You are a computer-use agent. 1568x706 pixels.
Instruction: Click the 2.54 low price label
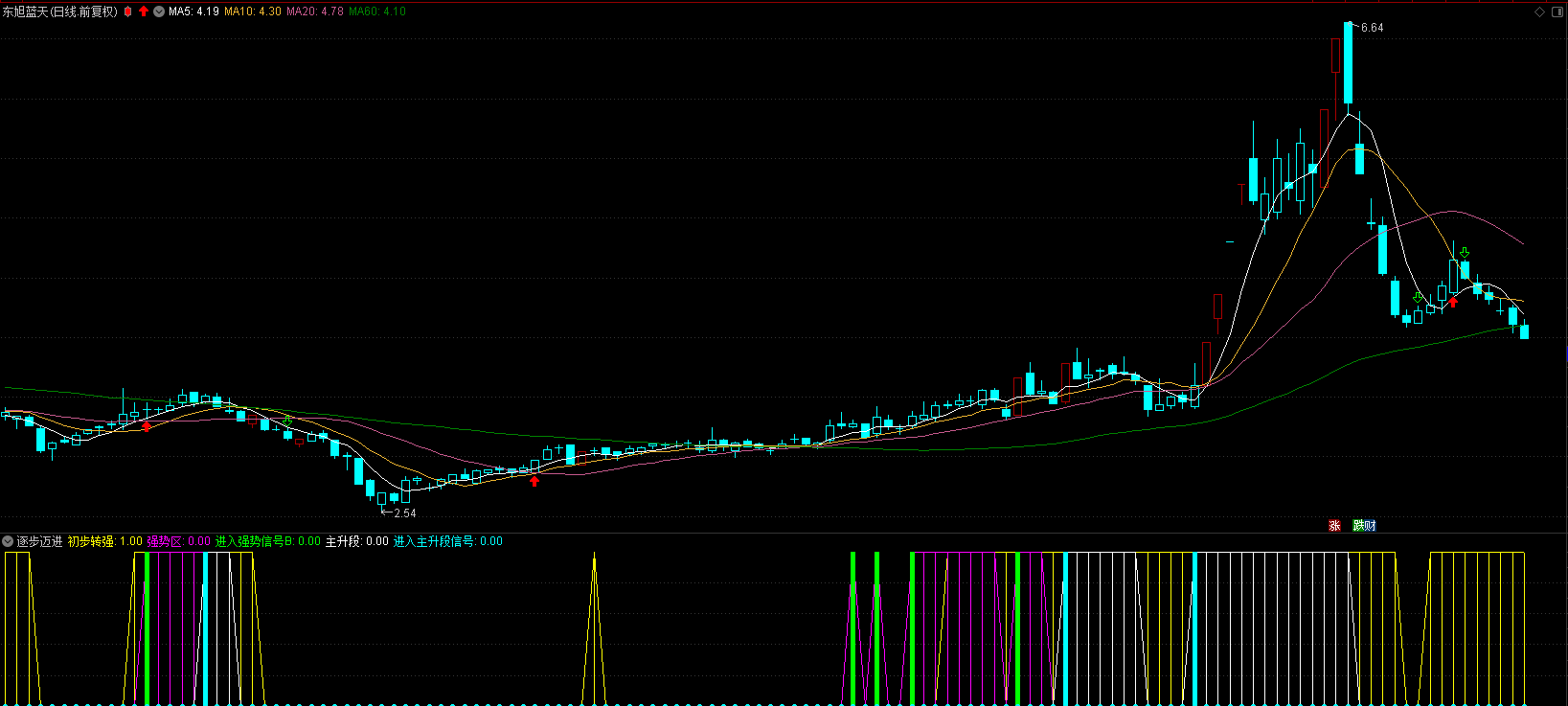(405, 513)
